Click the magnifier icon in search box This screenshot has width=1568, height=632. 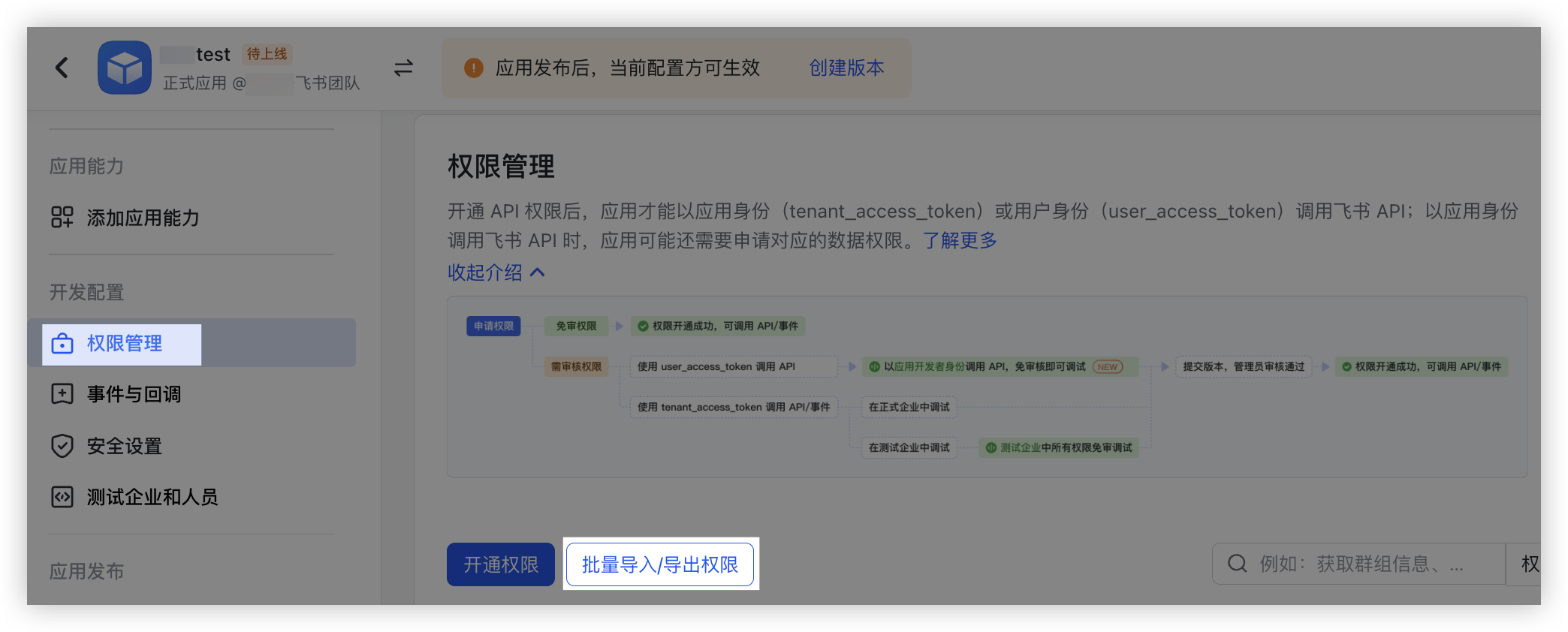[x=1237, y=564]
